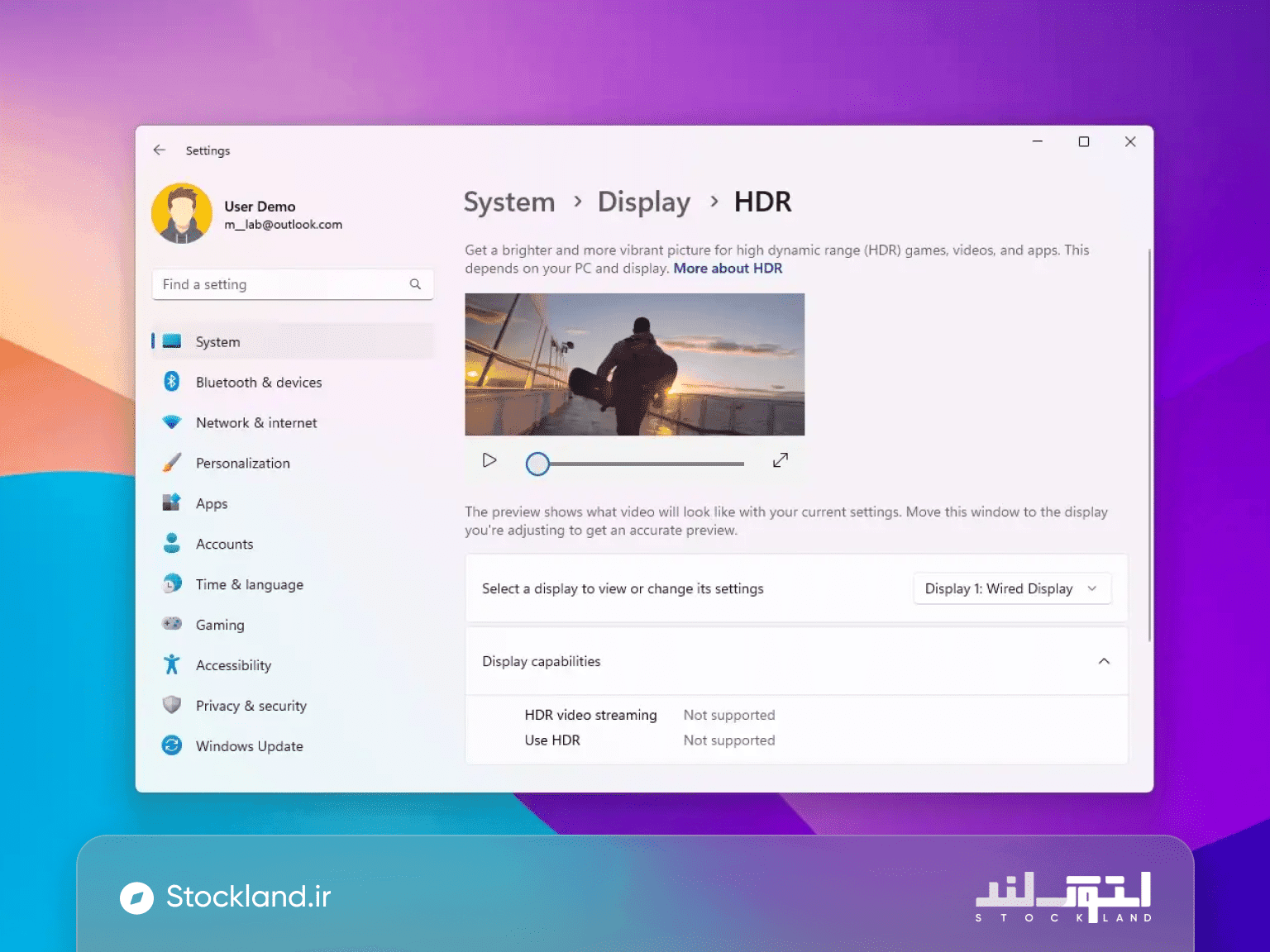The width and height of the screenshot is (1270, 952).
Task: Click the Use HDR label
Action: tap(552, 740)
